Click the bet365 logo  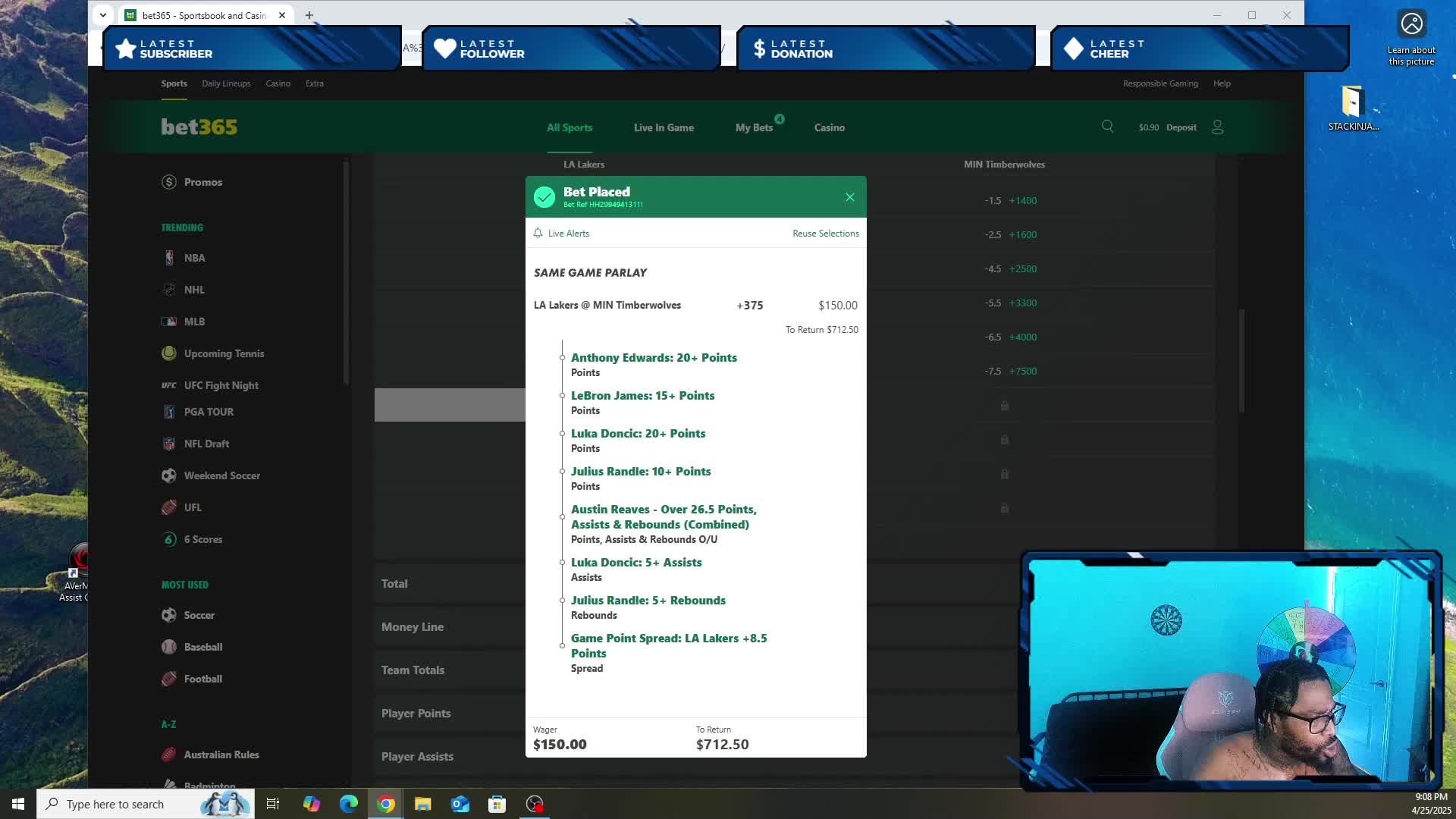199,127
